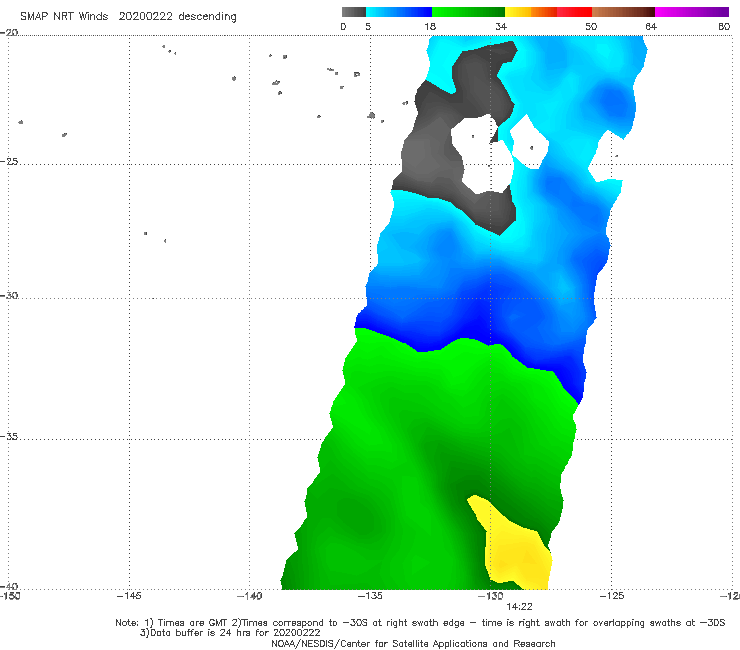Click the yellow-orange segment after 34 on the color bar
This screenshot has width=740, height=650.
click(x=531, y=12)
